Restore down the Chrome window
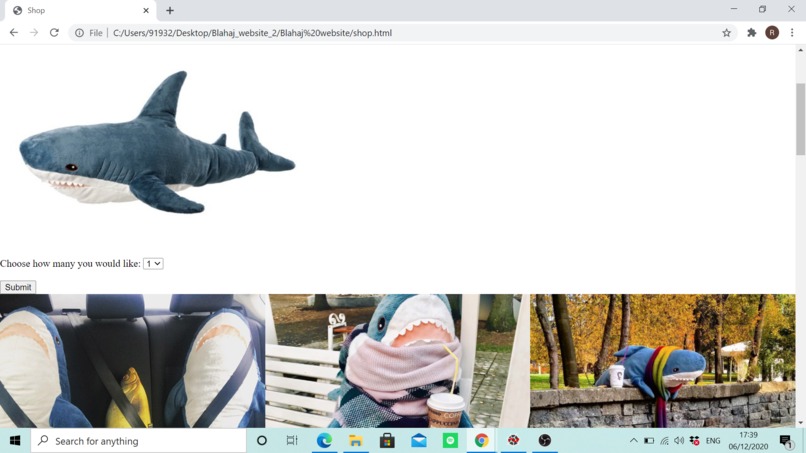The height and width of the screenshot is (453, 806). point(762,9)
